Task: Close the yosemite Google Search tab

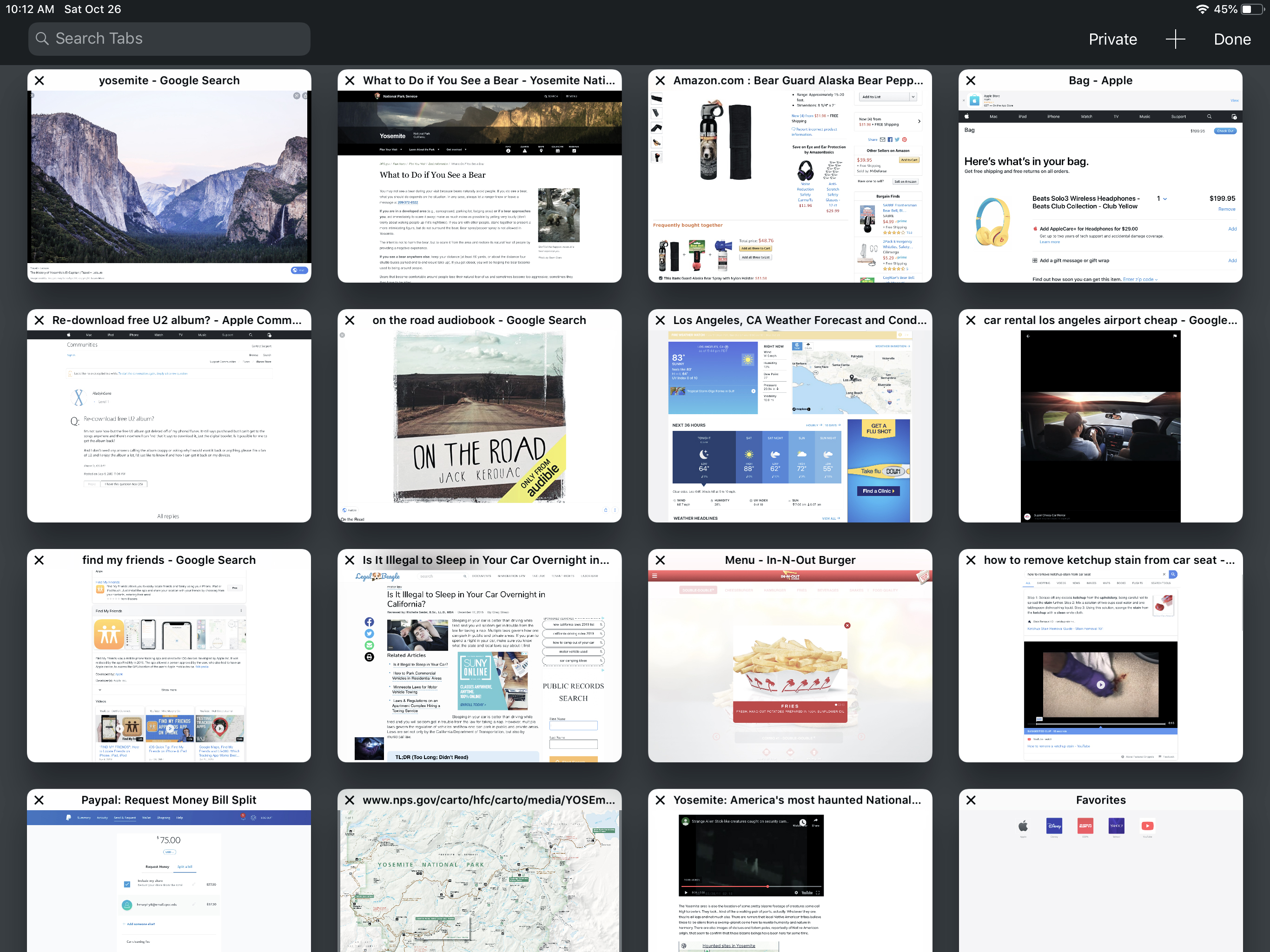Action: [40, 80]
